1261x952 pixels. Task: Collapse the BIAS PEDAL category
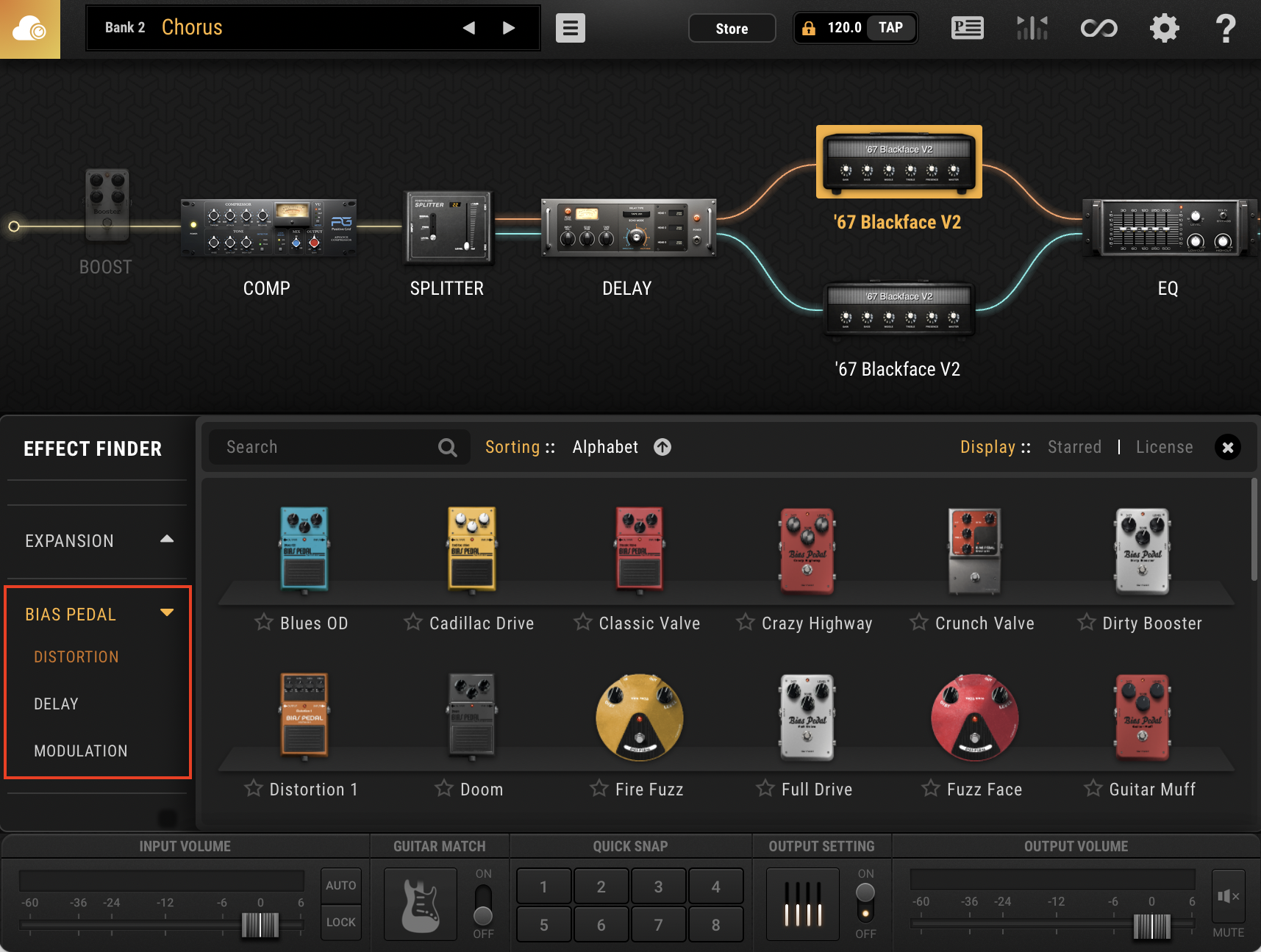pyautogui.click(x=167, y=612)
